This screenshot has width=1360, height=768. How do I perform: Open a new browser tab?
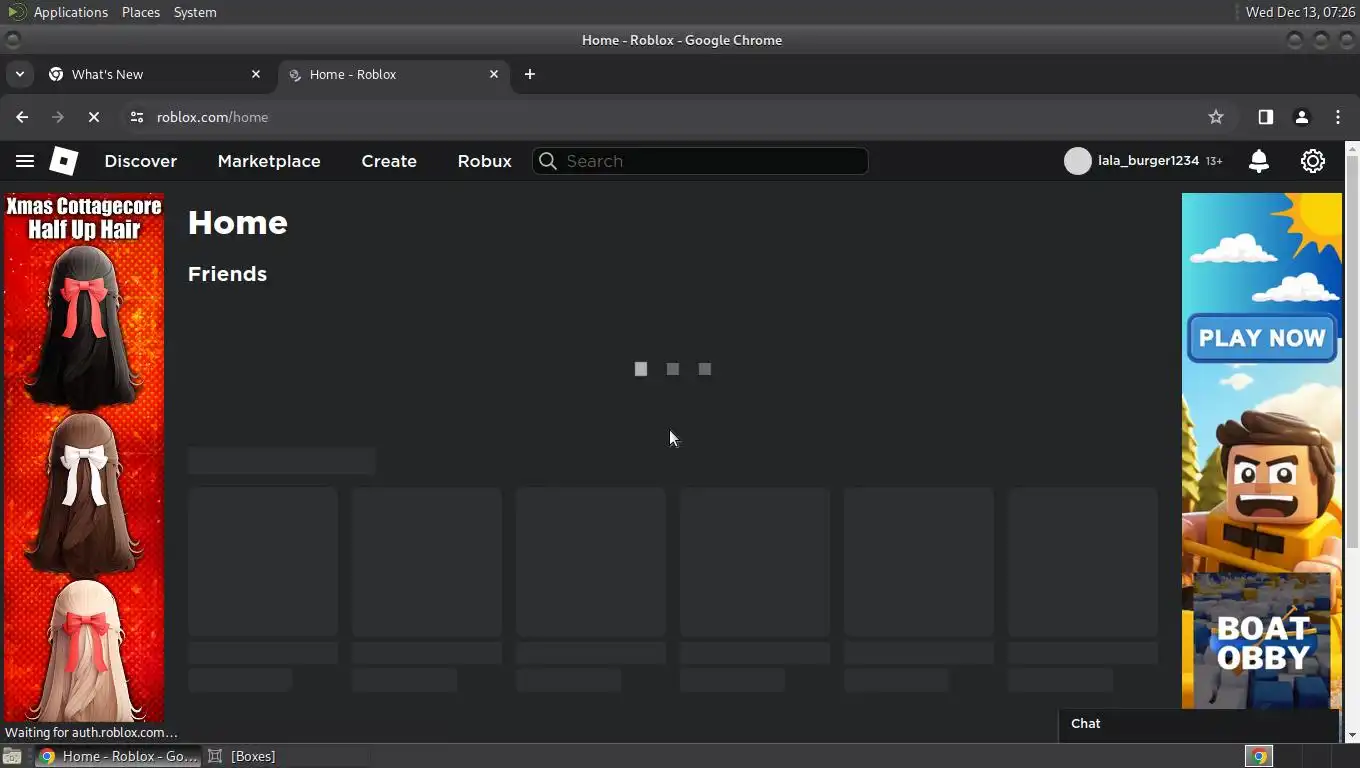[x=530, y=74]
